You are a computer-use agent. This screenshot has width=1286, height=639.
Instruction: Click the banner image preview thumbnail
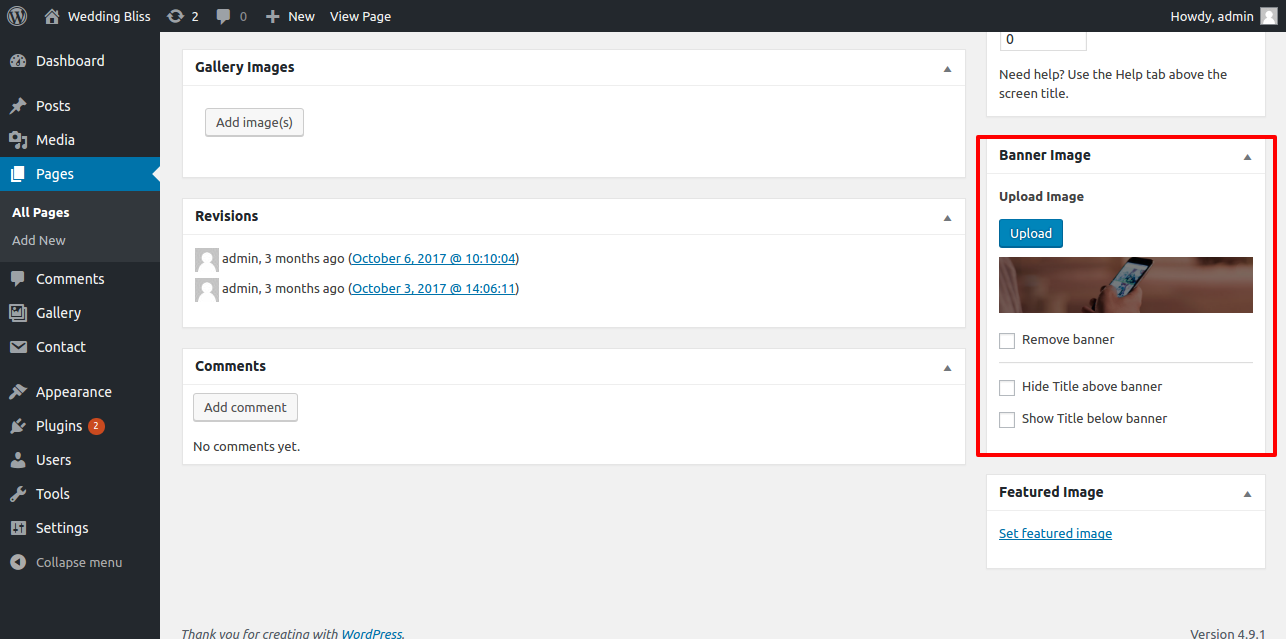(x=1125, y=285)
